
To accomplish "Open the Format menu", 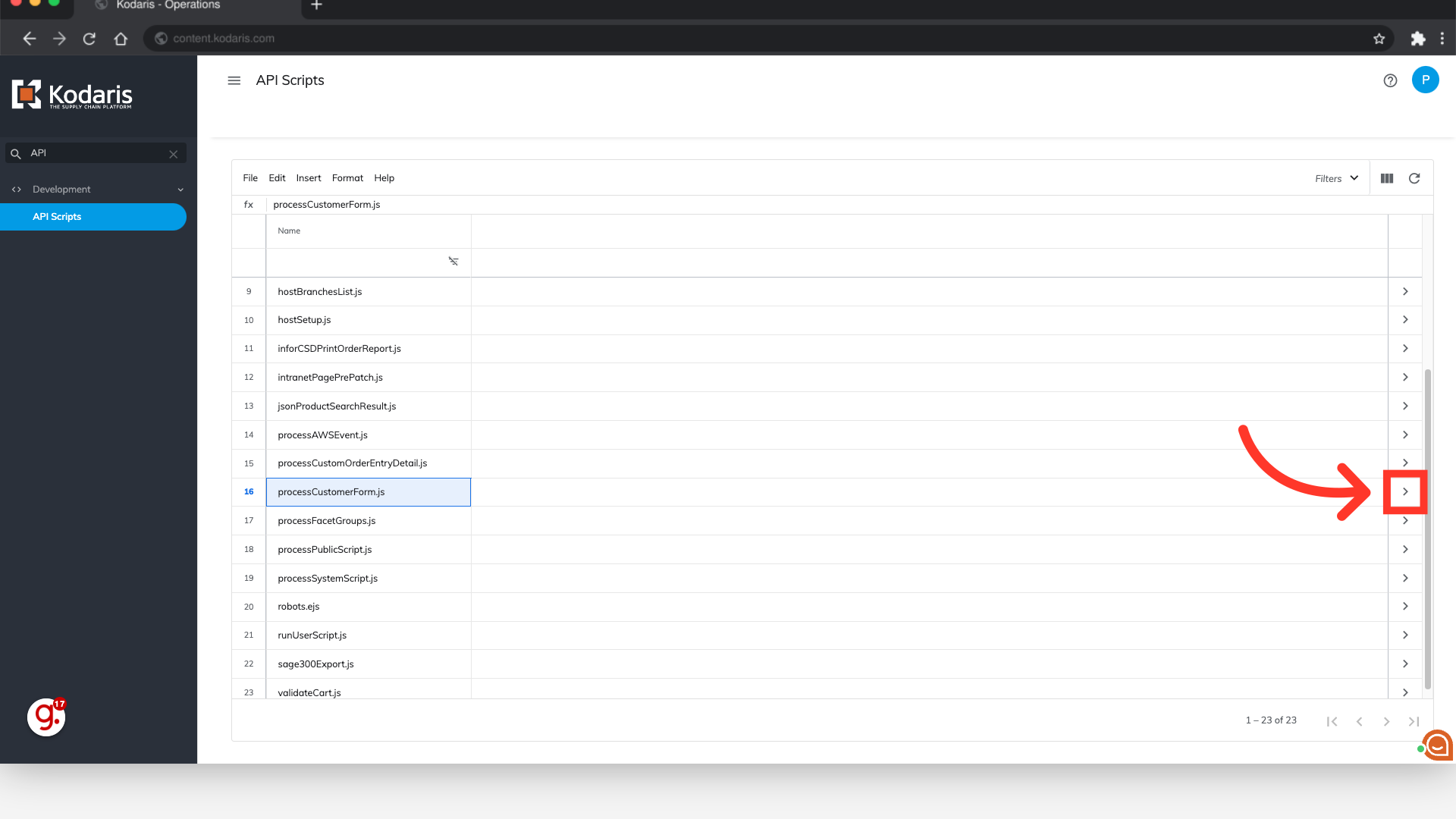I will coord(347,178).
